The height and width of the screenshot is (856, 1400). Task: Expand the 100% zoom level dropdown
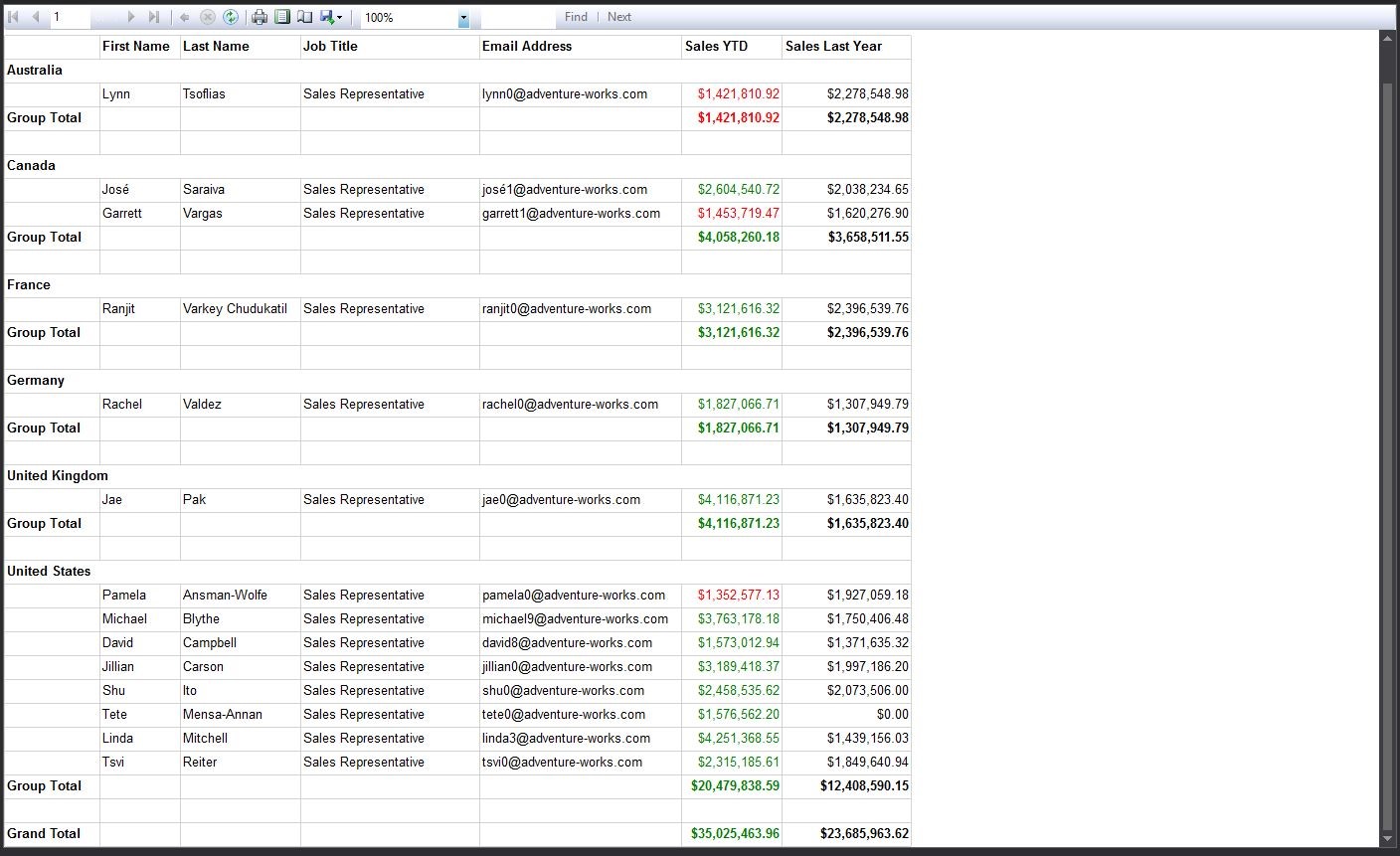coord(463,18)
